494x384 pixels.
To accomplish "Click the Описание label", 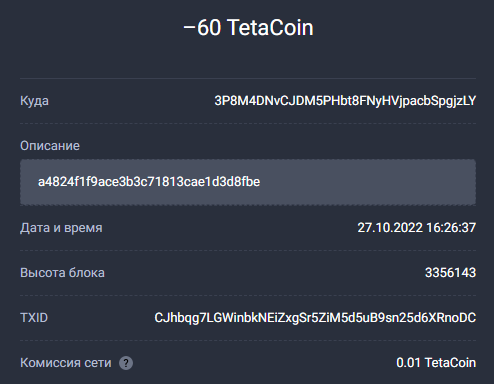I will pyautogui.click(x=50, y=146).
